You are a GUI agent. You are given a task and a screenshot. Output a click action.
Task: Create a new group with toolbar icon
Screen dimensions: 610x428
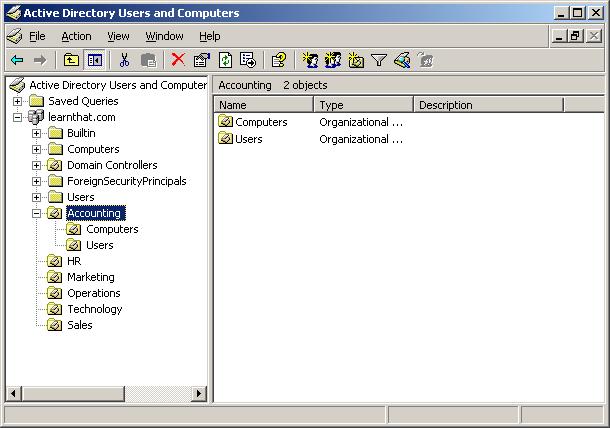coord(333,60)
